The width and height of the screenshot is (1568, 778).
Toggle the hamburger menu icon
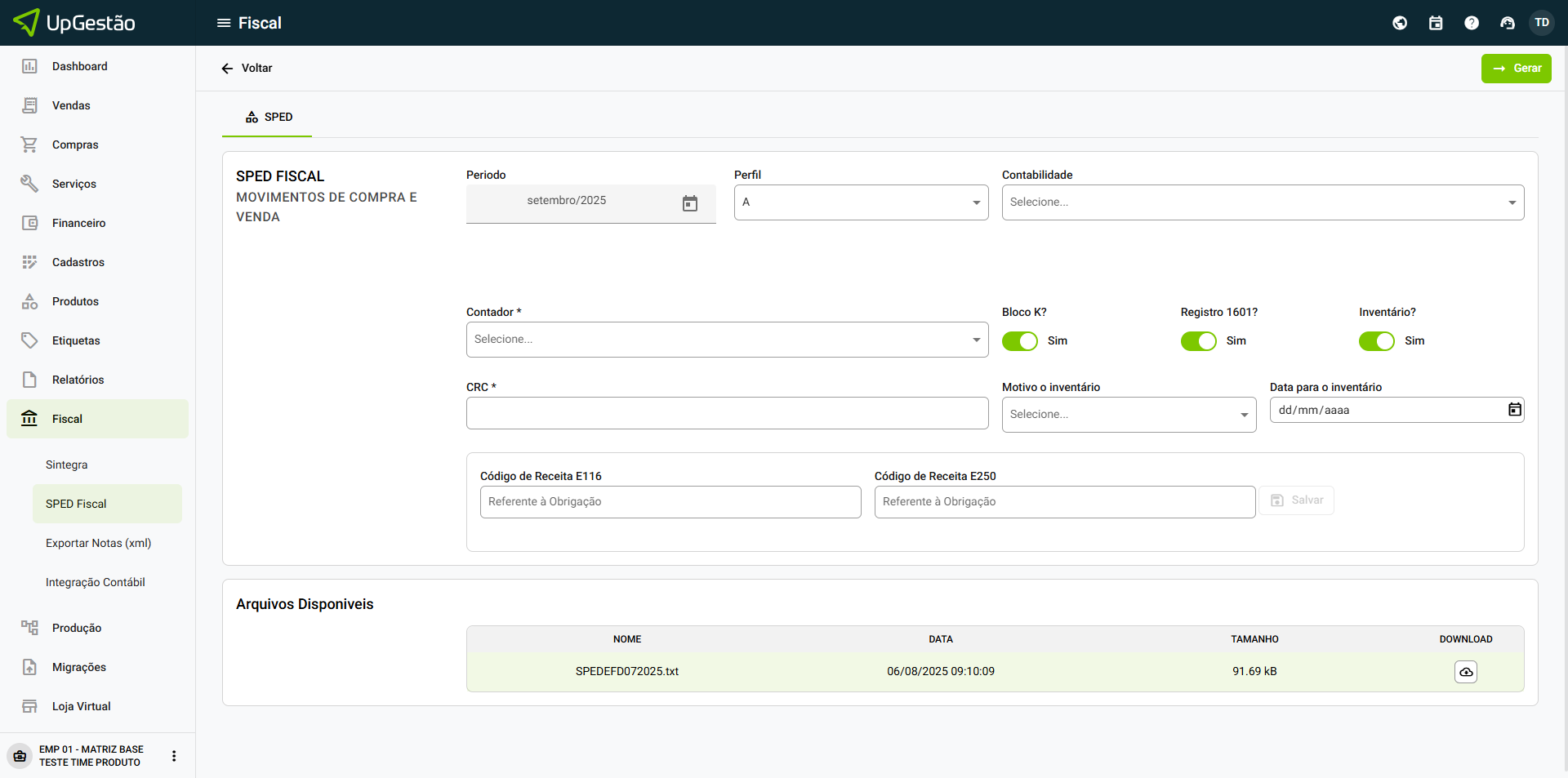click(223, 23)
